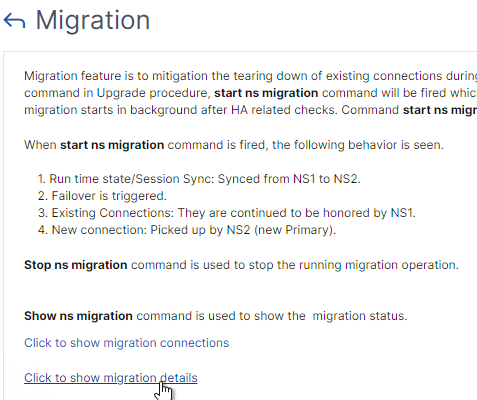Go back using the blue arrow icon

14,21
